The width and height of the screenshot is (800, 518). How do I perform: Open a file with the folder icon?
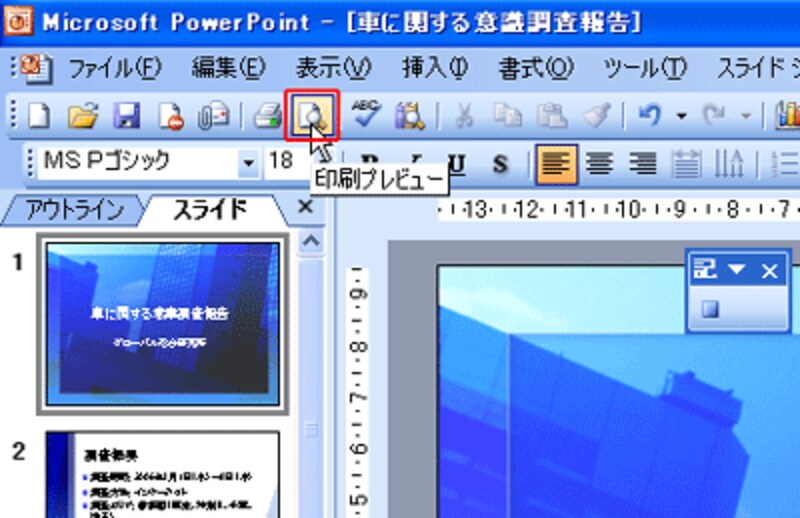83,115
